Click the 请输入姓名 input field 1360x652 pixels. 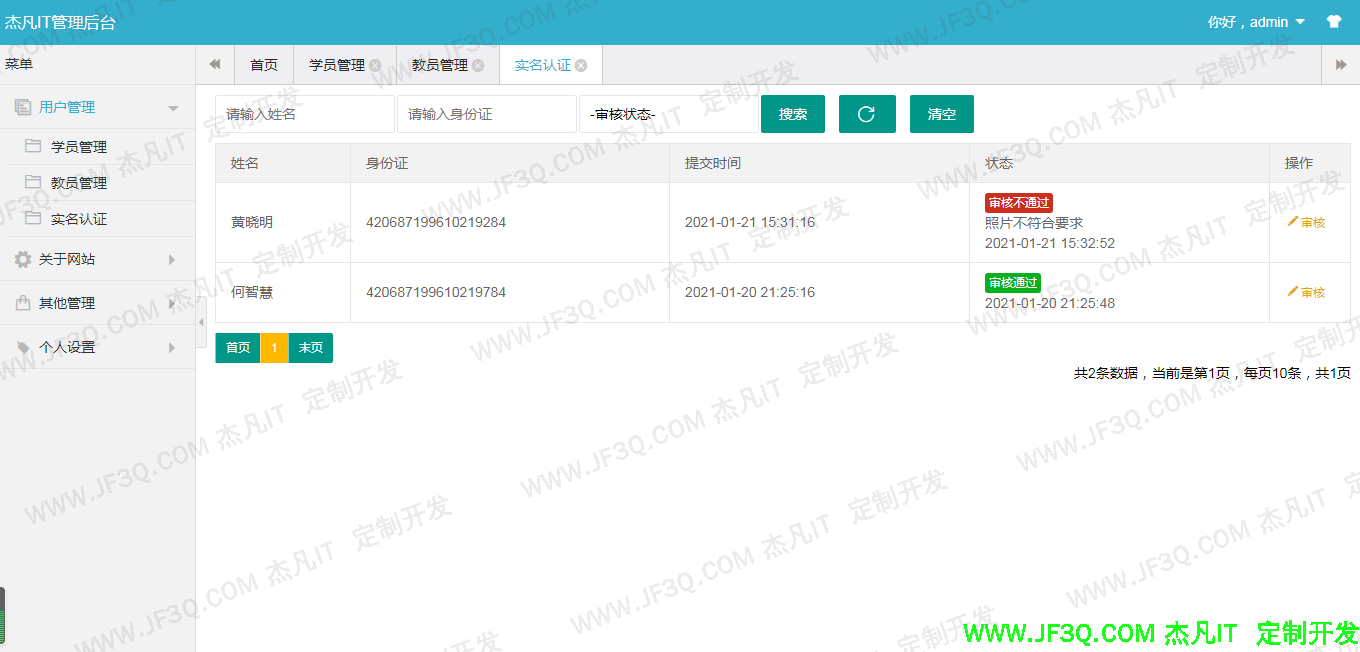click(305, 114)
